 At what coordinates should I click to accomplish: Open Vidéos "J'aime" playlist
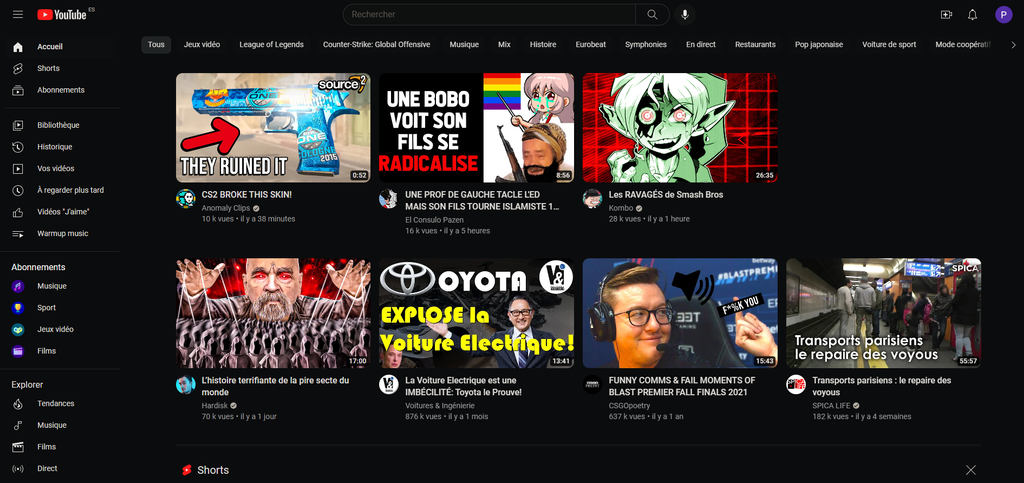[60, 212]
